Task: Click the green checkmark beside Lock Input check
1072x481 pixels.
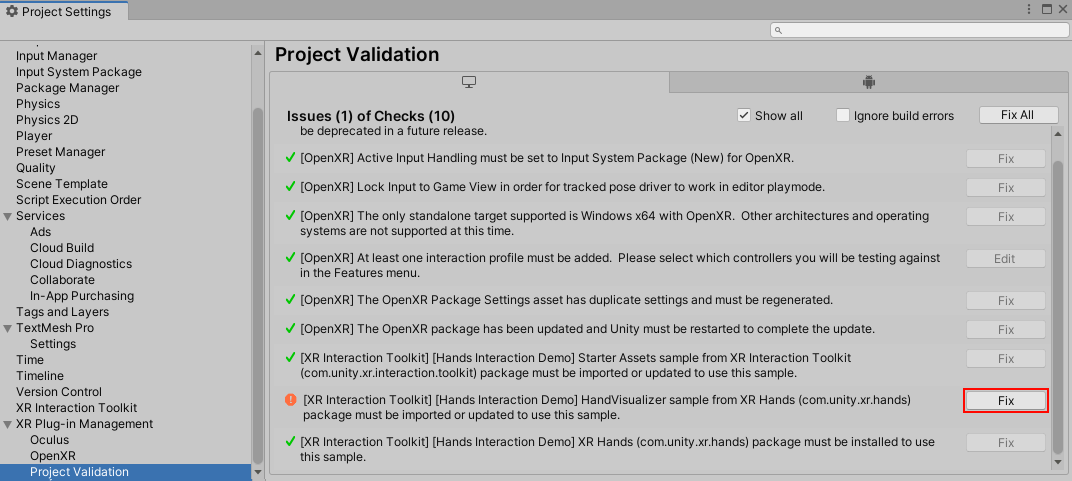Action: (291, 187)
